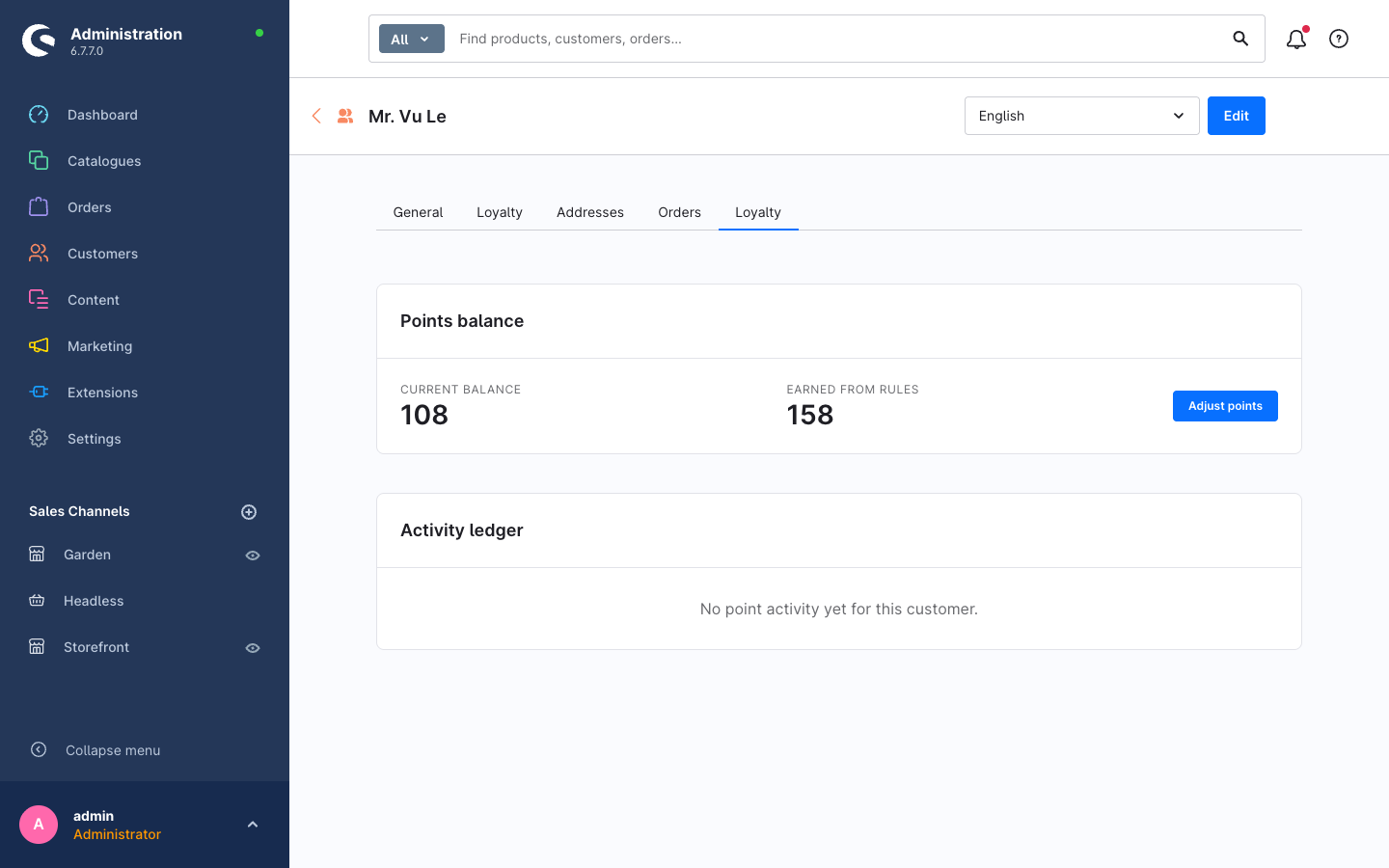The image size is (1389, 868).
Task: Click the Settings gear icon
Action: click(x=39, y=438)
